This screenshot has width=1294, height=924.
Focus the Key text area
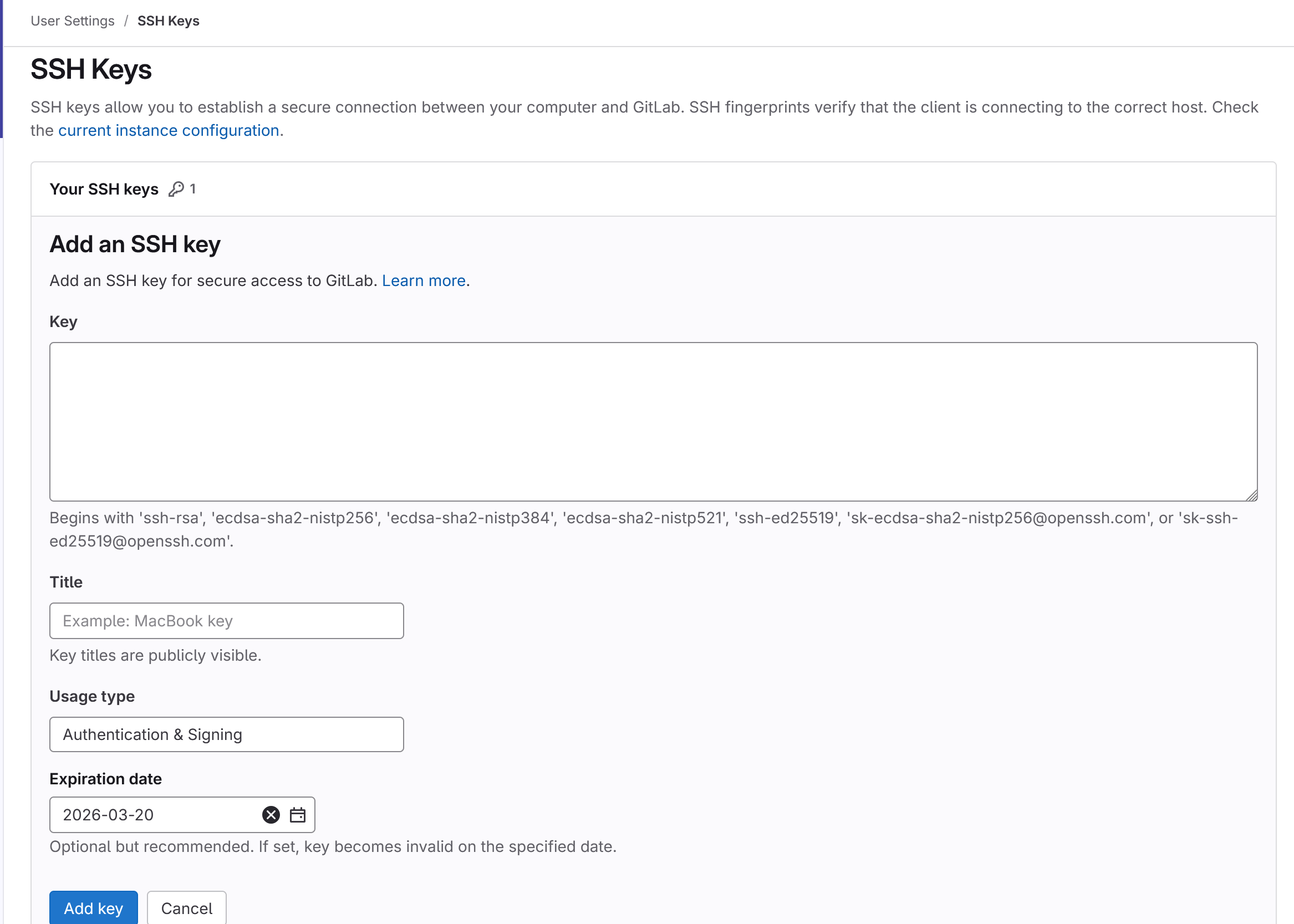click(x=653, y=422)
